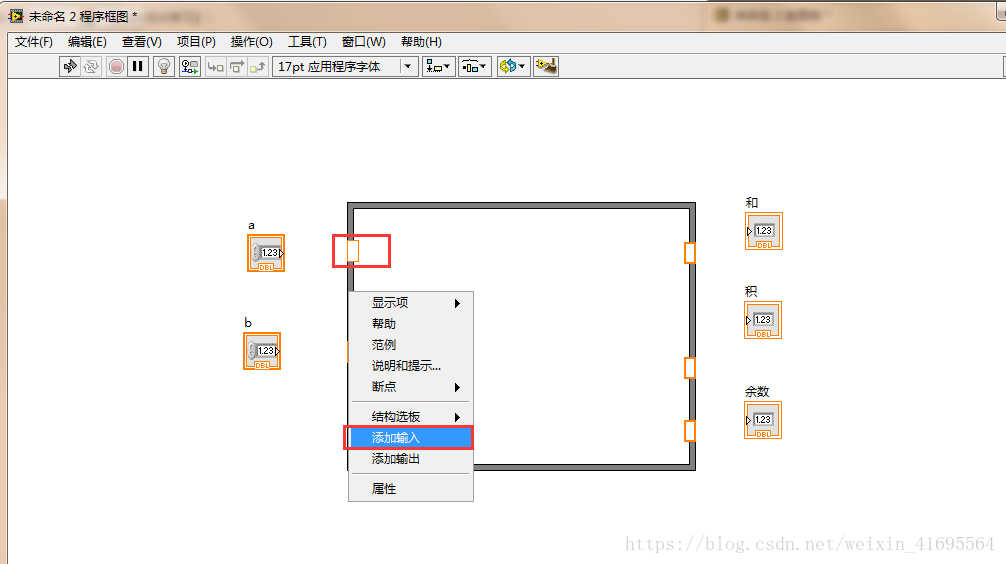
Task: Open the Distribute Objects dropdown
Action: coord(475,66)
